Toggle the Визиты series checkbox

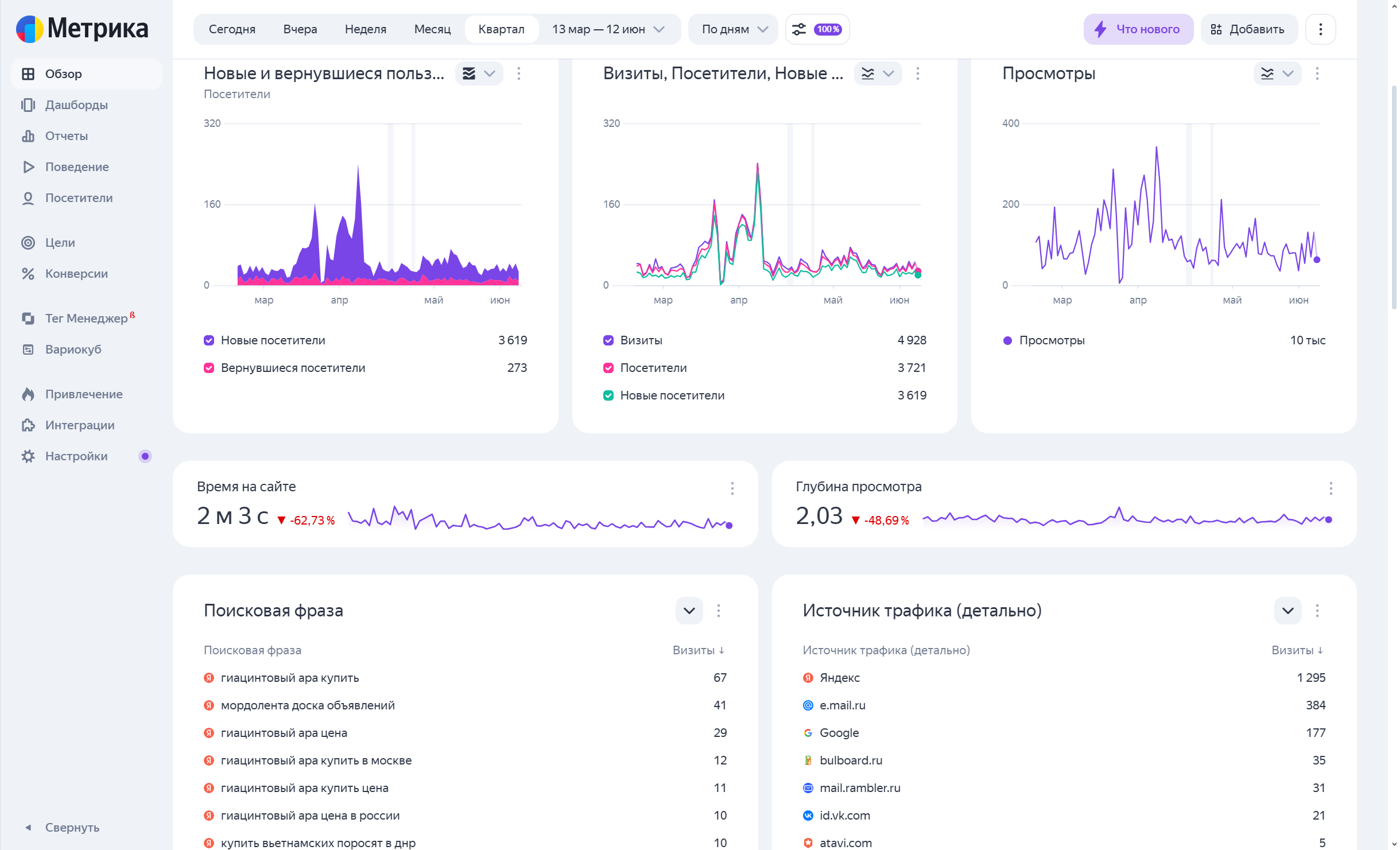[x=608, y=340]
